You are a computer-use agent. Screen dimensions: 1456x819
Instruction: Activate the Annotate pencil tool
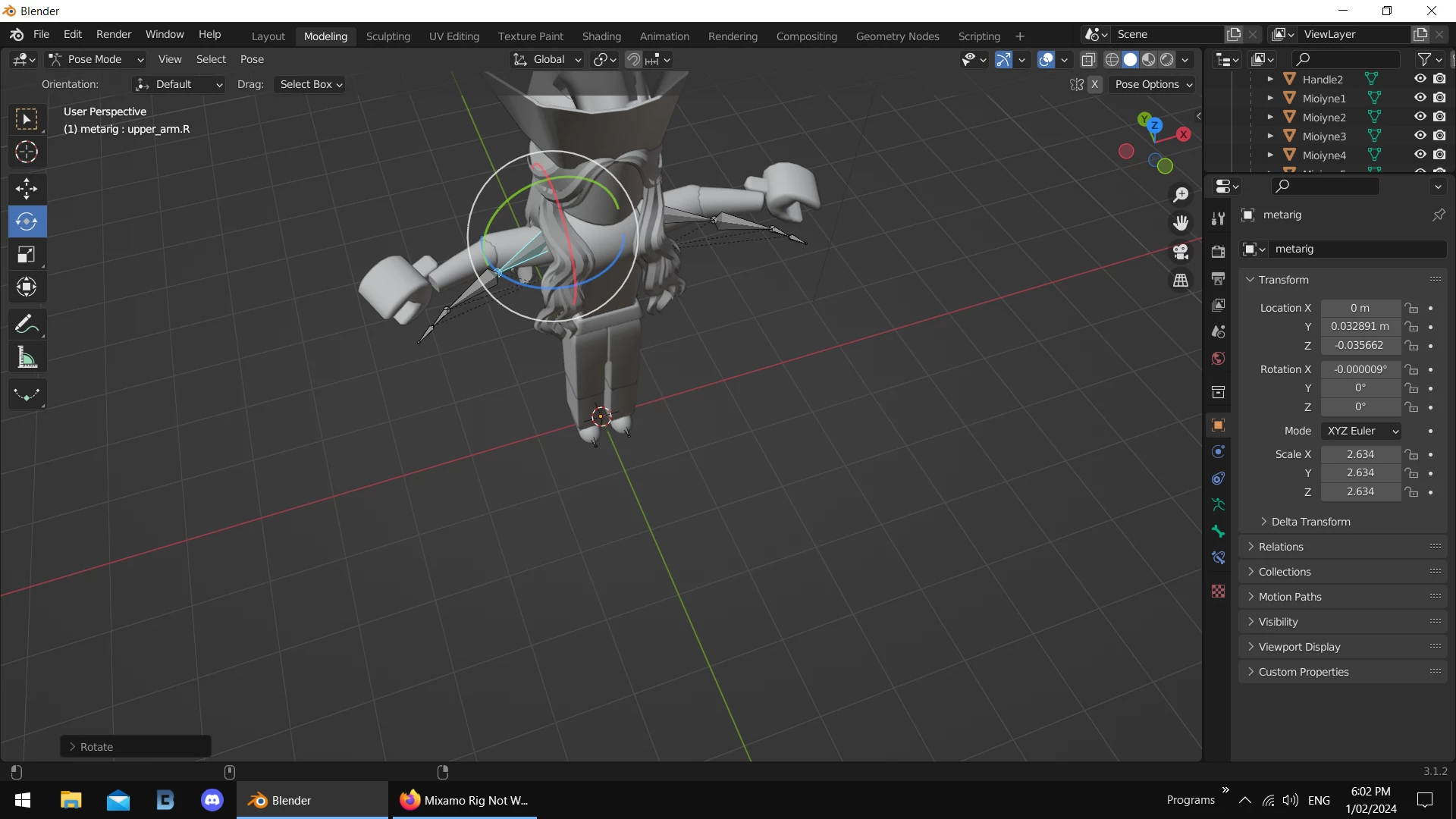coord(27,325)
